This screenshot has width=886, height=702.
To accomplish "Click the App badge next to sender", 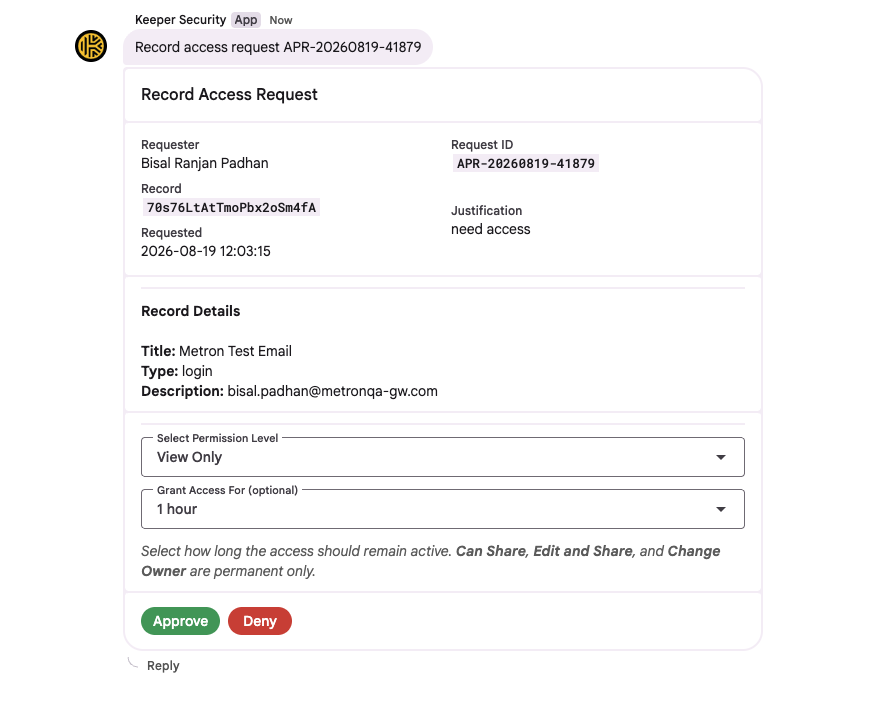I will (246, 20).
